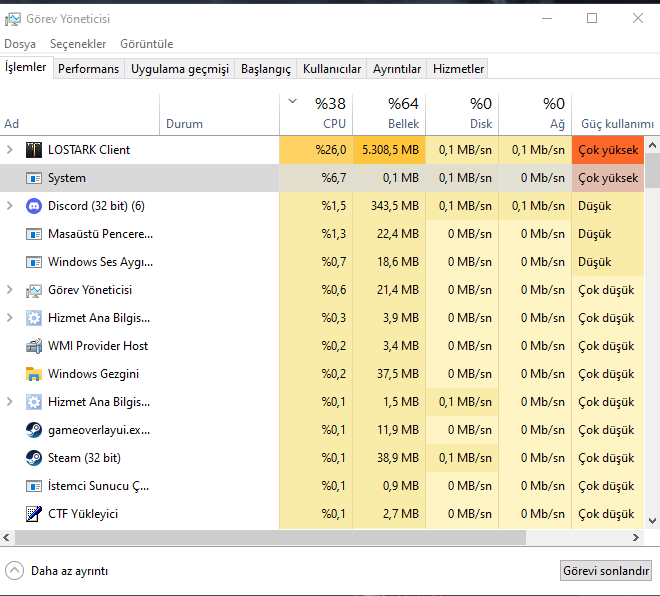Sort by the CPU column header
This screenshot has width=660, height=596.
pos(316,114)
